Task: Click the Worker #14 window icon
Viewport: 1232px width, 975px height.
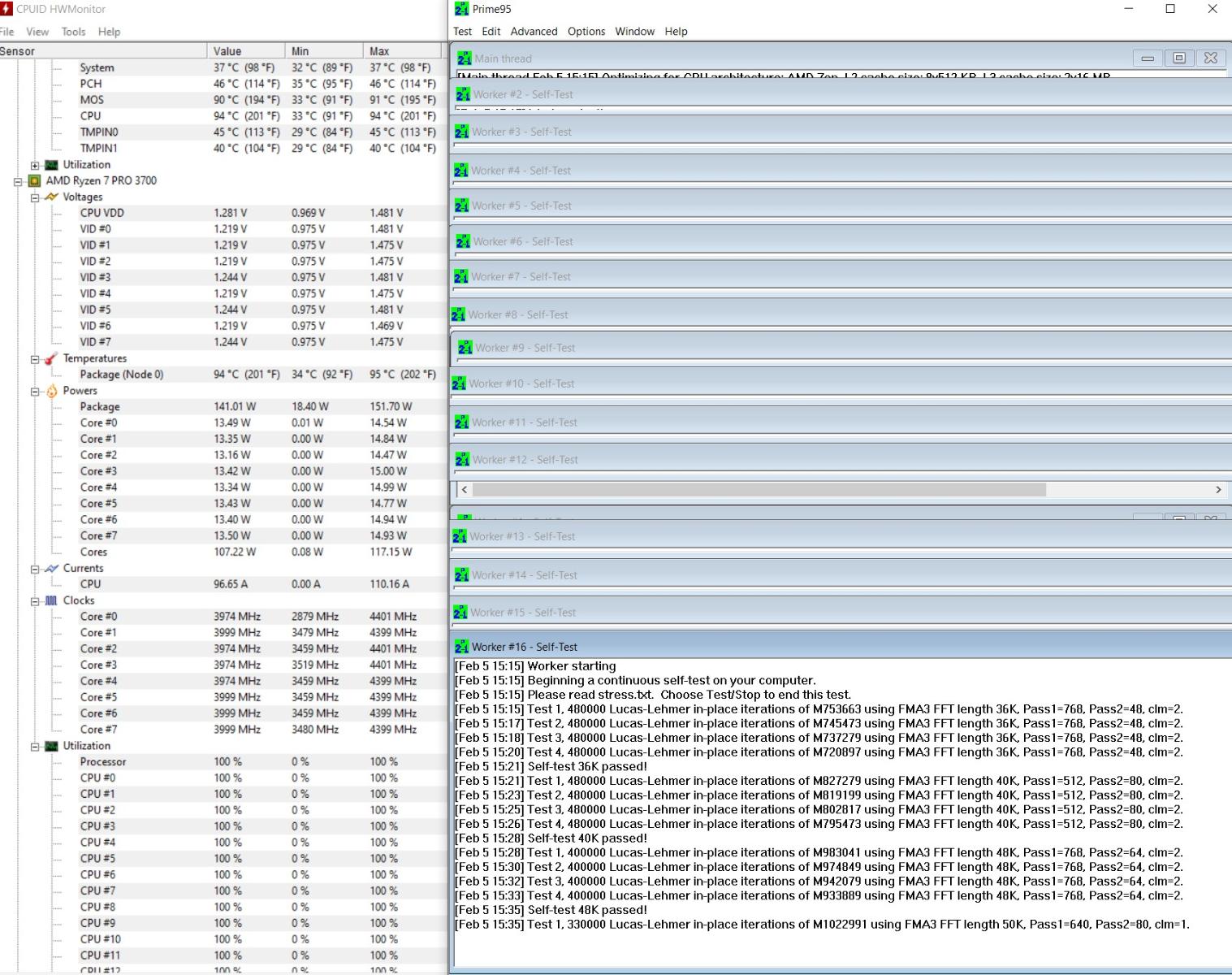Action: [462, 575]
